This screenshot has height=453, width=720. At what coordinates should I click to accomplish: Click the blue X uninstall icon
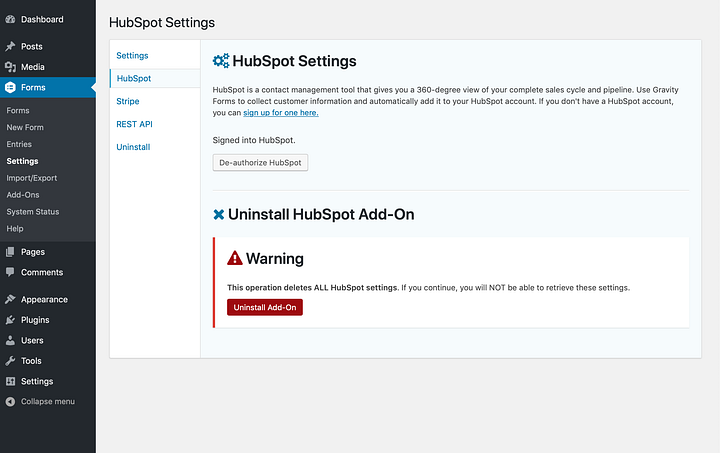pyautogui.click(x=219, y=214)
